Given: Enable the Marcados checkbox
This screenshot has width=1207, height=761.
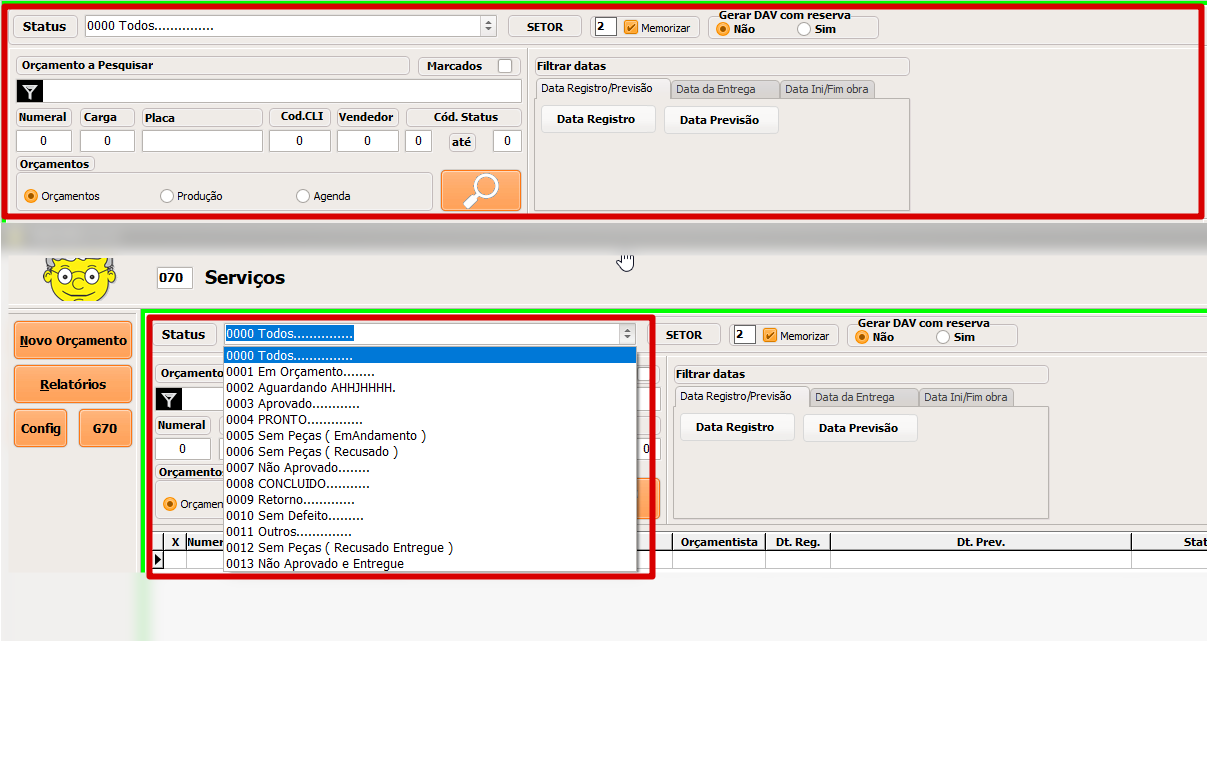Looking at the screenshot, I should click(505, 66).
